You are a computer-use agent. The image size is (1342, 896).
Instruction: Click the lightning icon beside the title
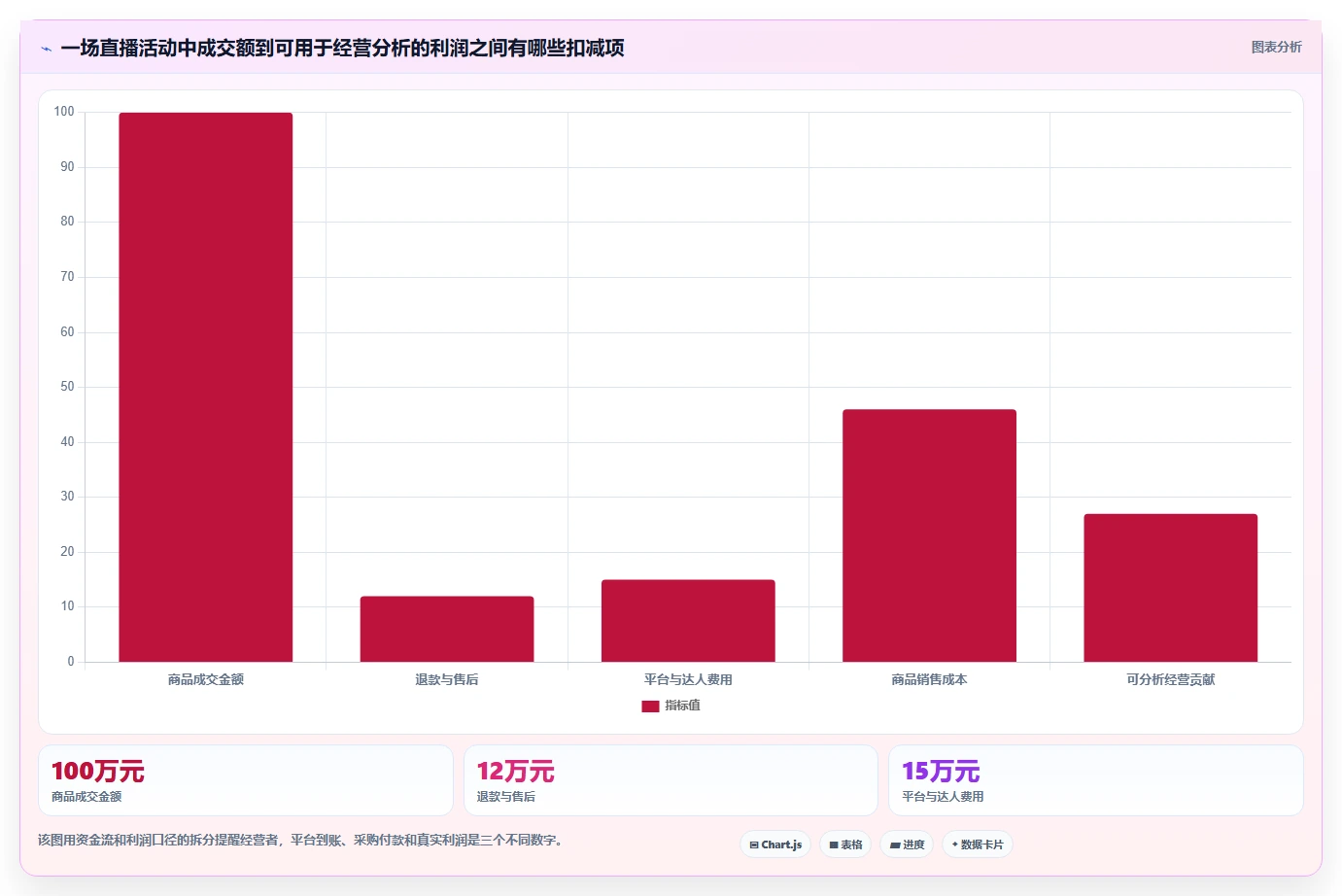(x=46, y=49)
